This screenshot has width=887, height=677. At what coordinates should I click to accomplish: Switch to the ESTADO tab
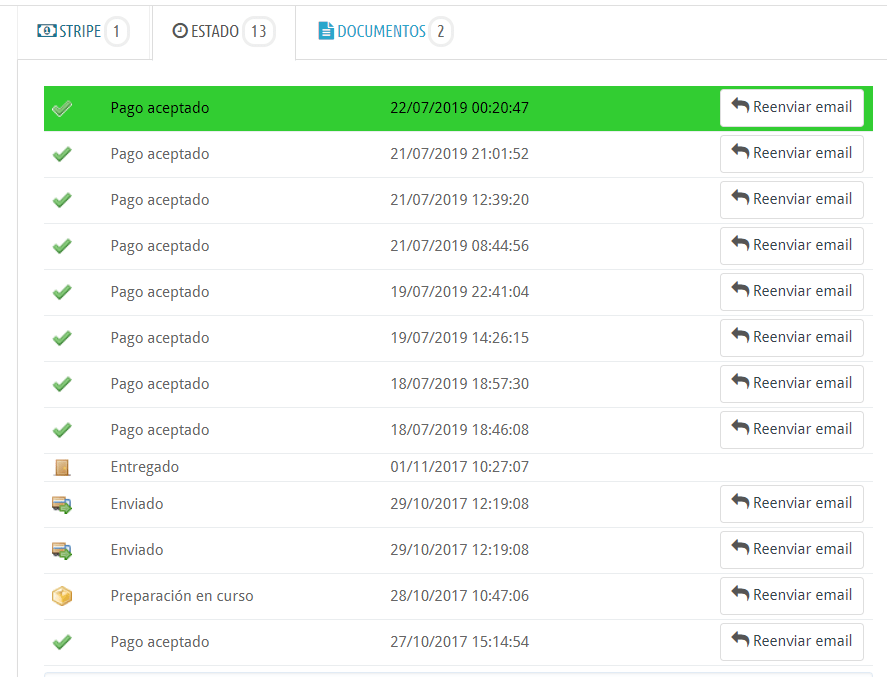click(223, 32)
